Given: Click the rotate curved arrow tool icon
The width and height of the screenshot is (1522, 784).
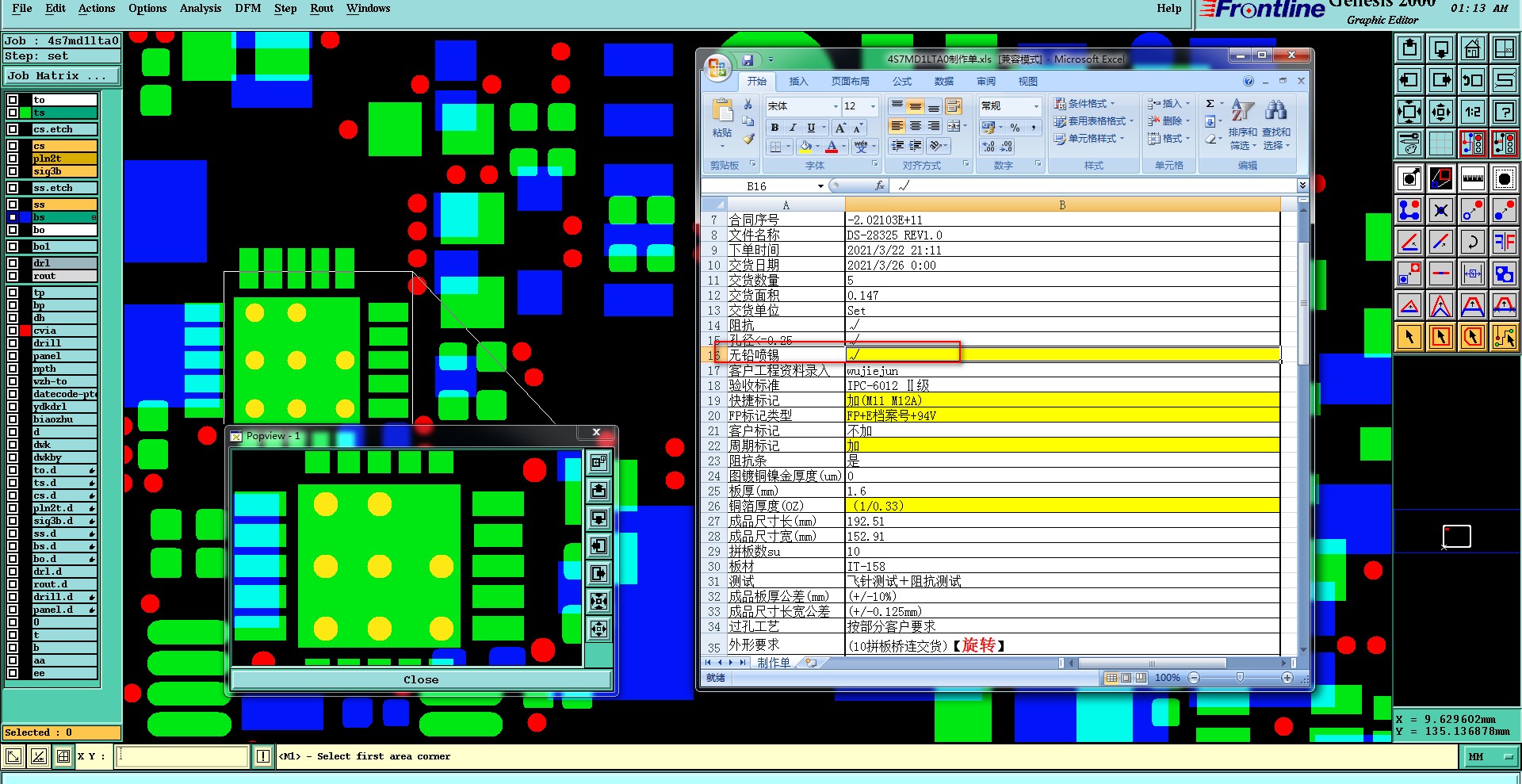Looking at the screenshot, I should click(x=1472, y=242).
